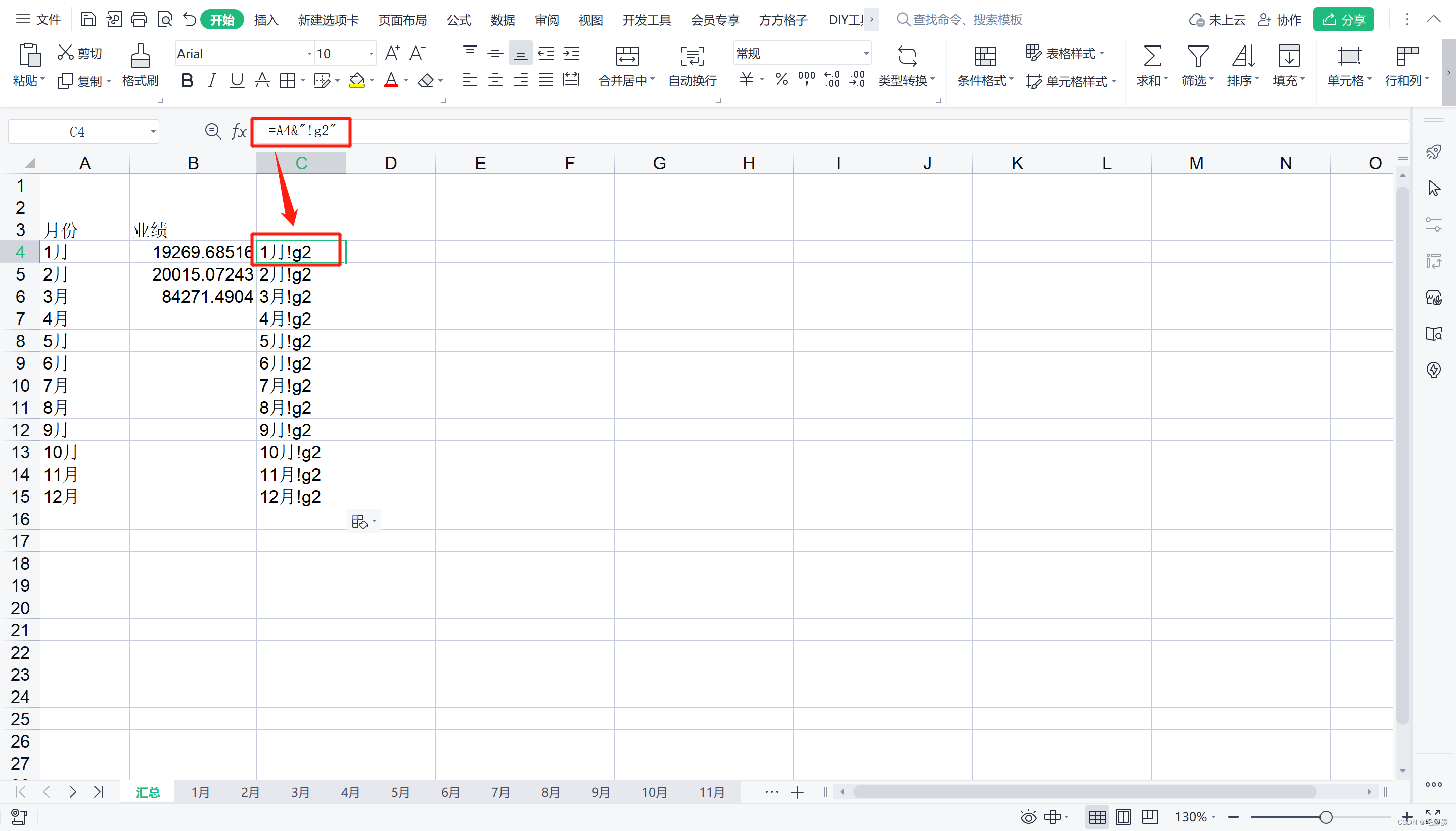Click the Collaborate (协作) button
Viewport: 1456px width, 831px height.
tap(1280, 20)
